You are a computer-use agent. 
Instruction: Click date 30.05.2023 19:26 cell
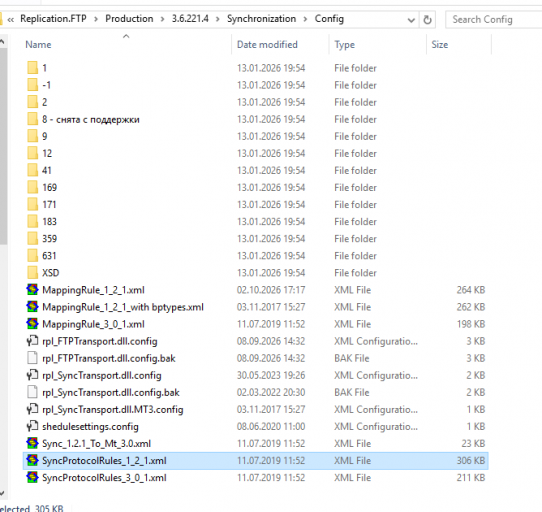pos(271,375)
